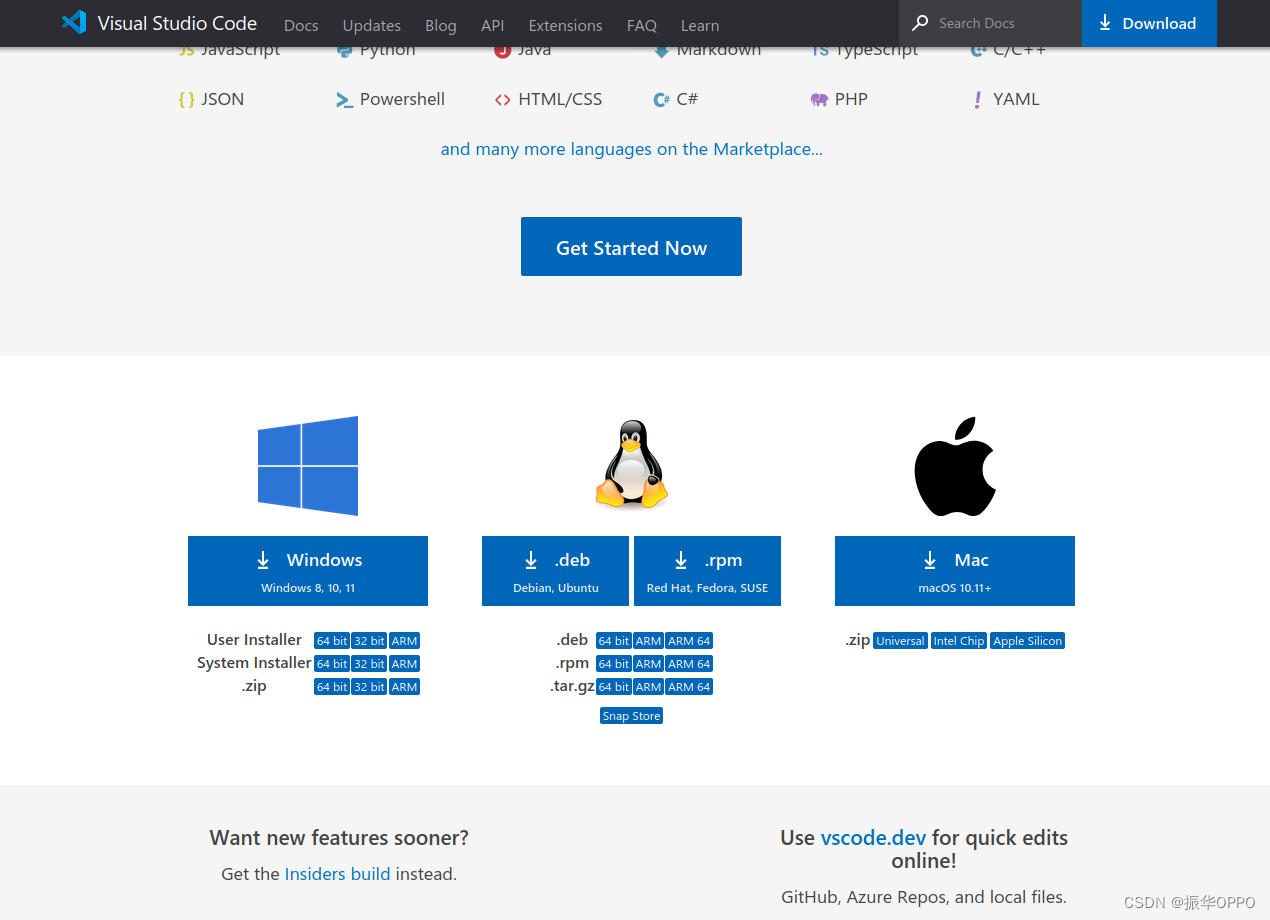The image size is (1270, 920).
Task: Open the vscode.dev link
Action: tap(873, 838)
